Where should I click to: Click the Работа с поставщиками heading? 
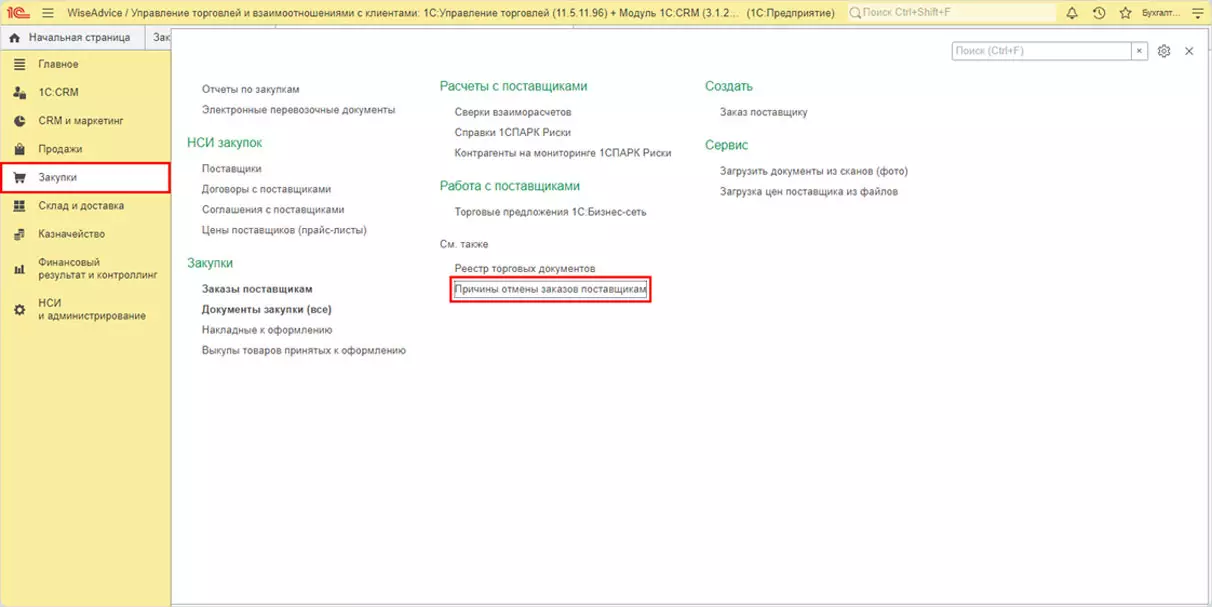[x=510, y=186]
